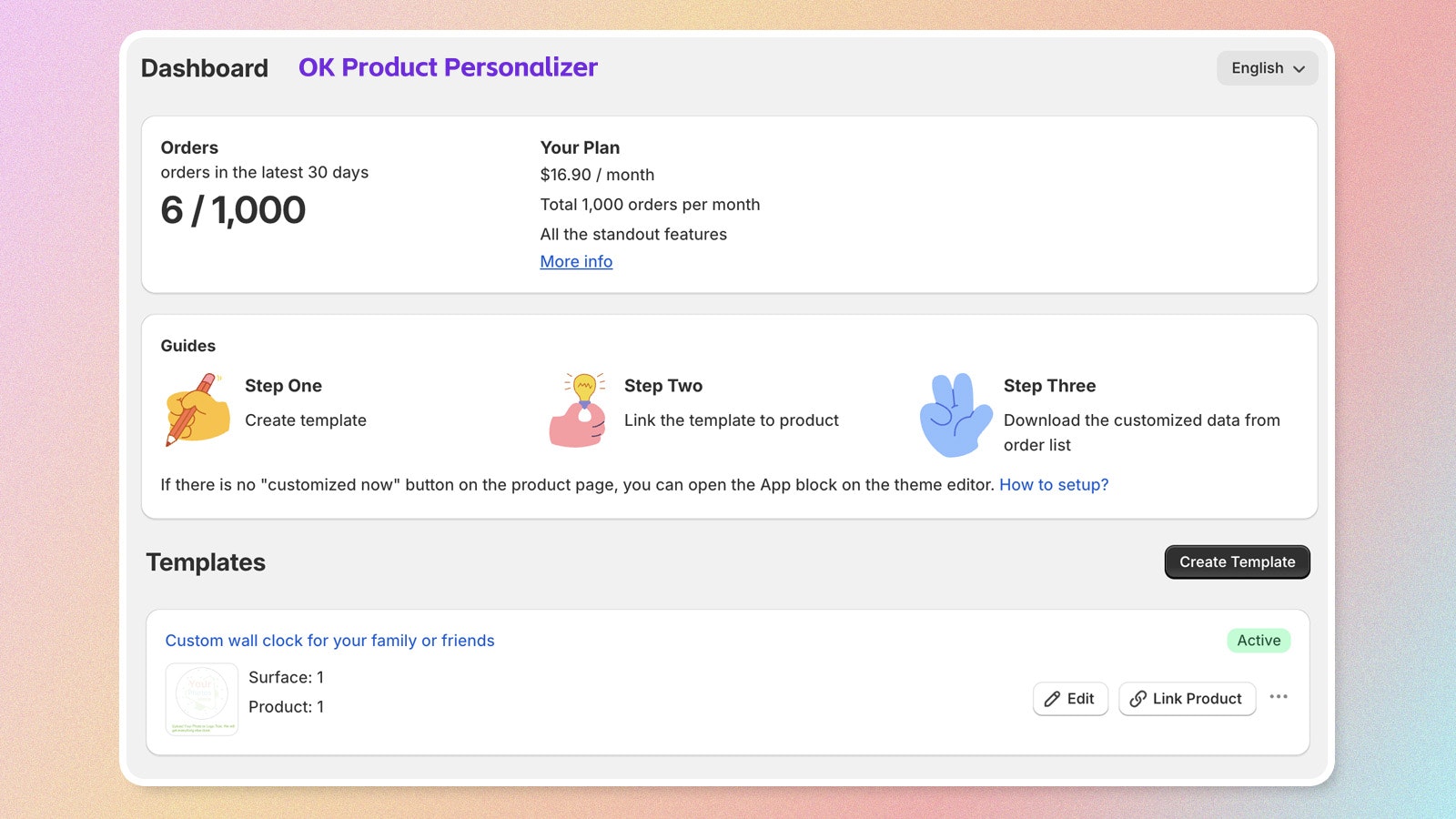Click the How to setup link
The height and width of the screenshot is (819, 1456).
pyautogui.click(x=1054, y=485)
